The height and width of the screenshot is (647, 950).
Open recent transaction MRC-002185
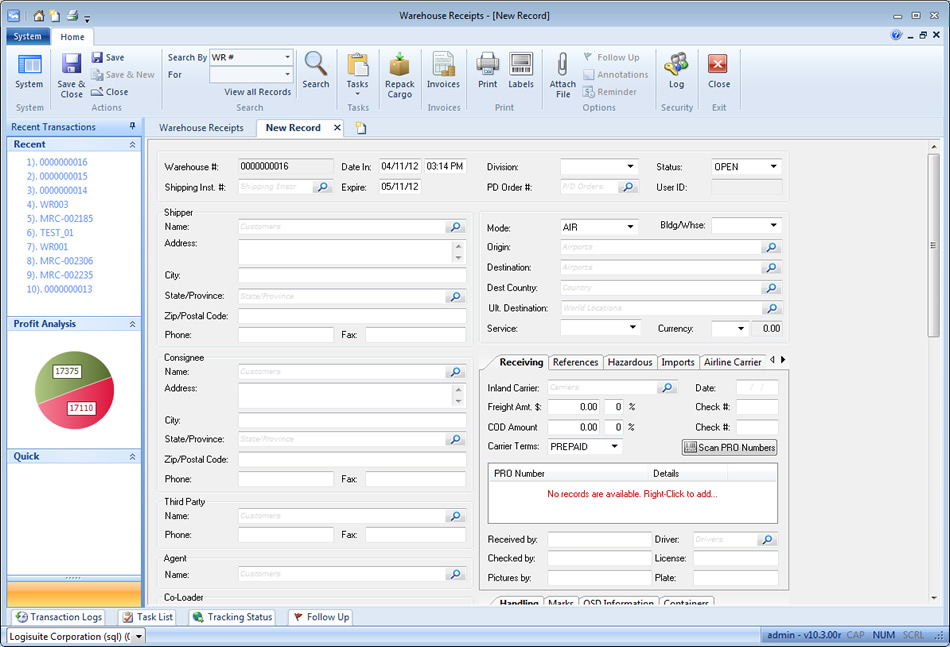tap(60, 218)
